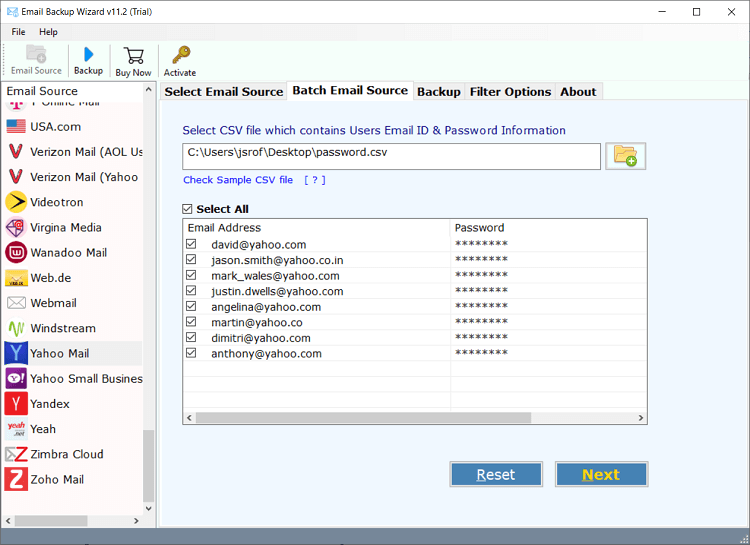Select the Yeah.net icon
The image size is (750, 545).
point(16,429)
